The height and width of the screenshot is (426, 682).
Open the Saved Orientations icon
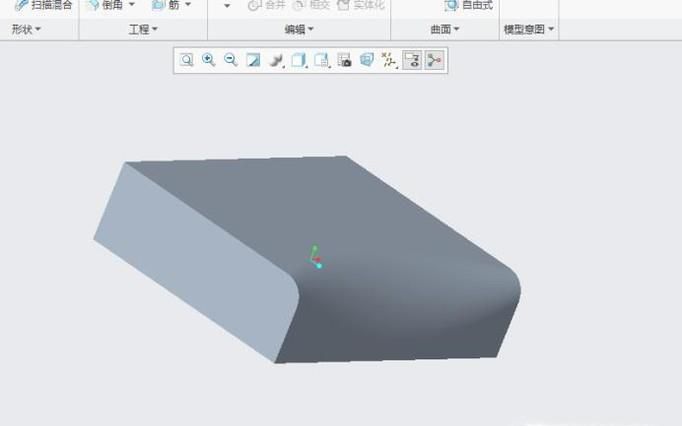[321, 60]
